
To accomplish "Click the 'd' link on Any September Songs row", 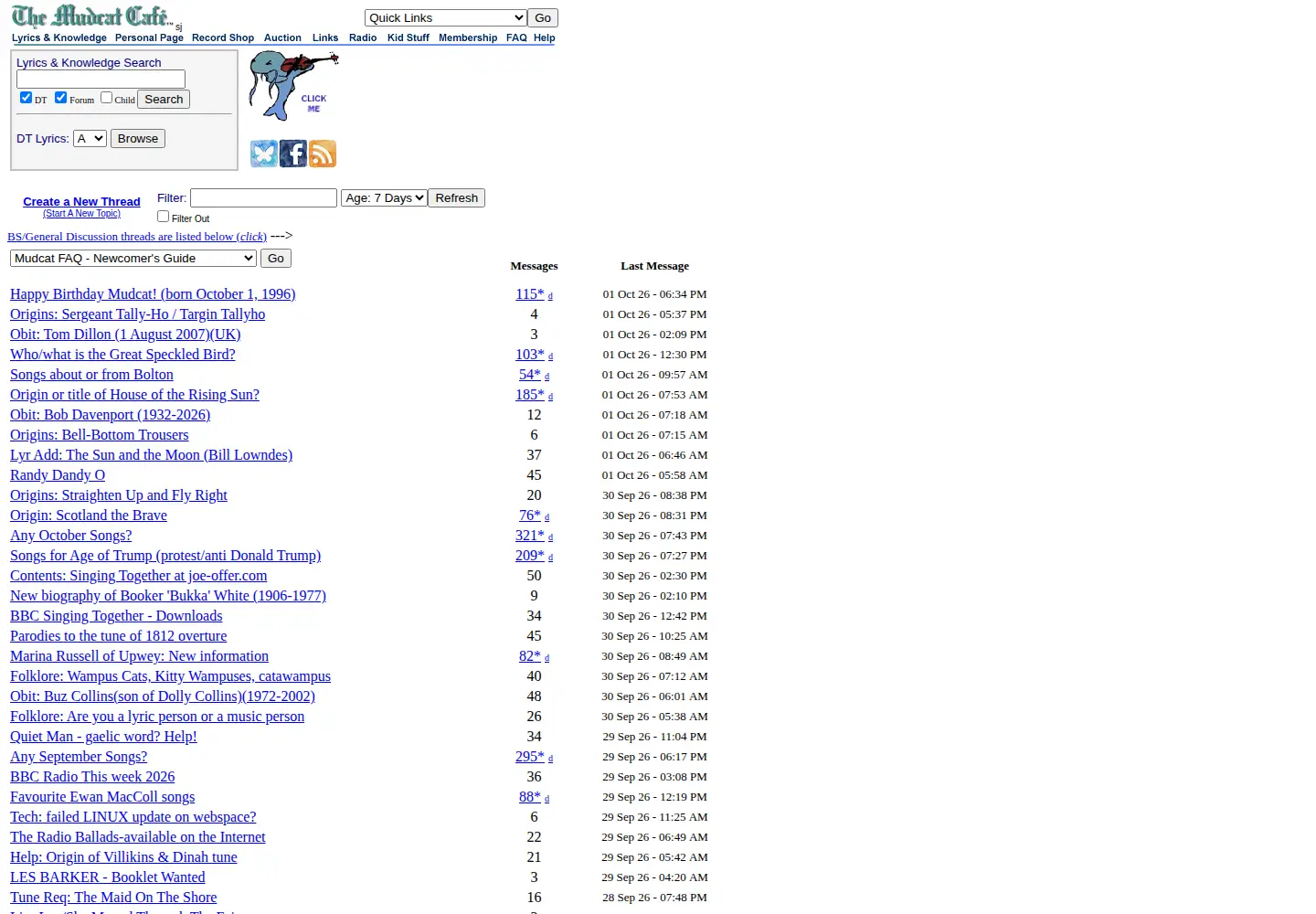I will (x=550, y=759).
